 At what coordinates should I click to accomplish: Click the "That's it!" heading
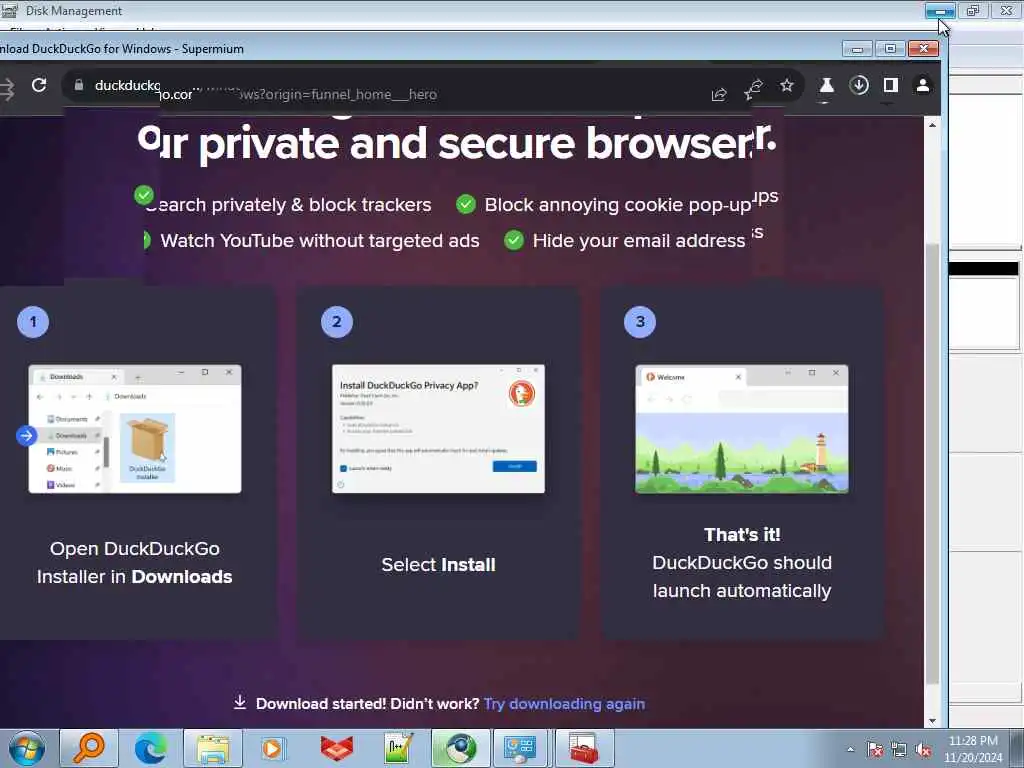(742, 535)
